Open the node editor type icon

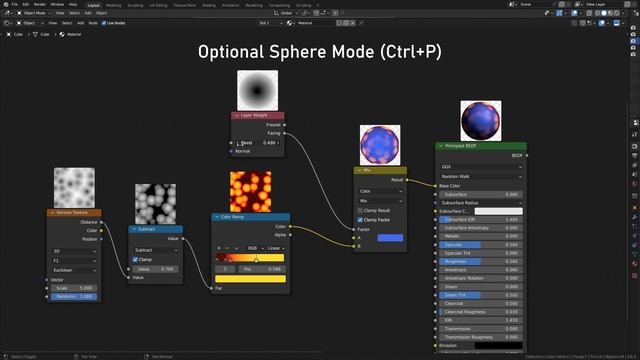point(7,23)
